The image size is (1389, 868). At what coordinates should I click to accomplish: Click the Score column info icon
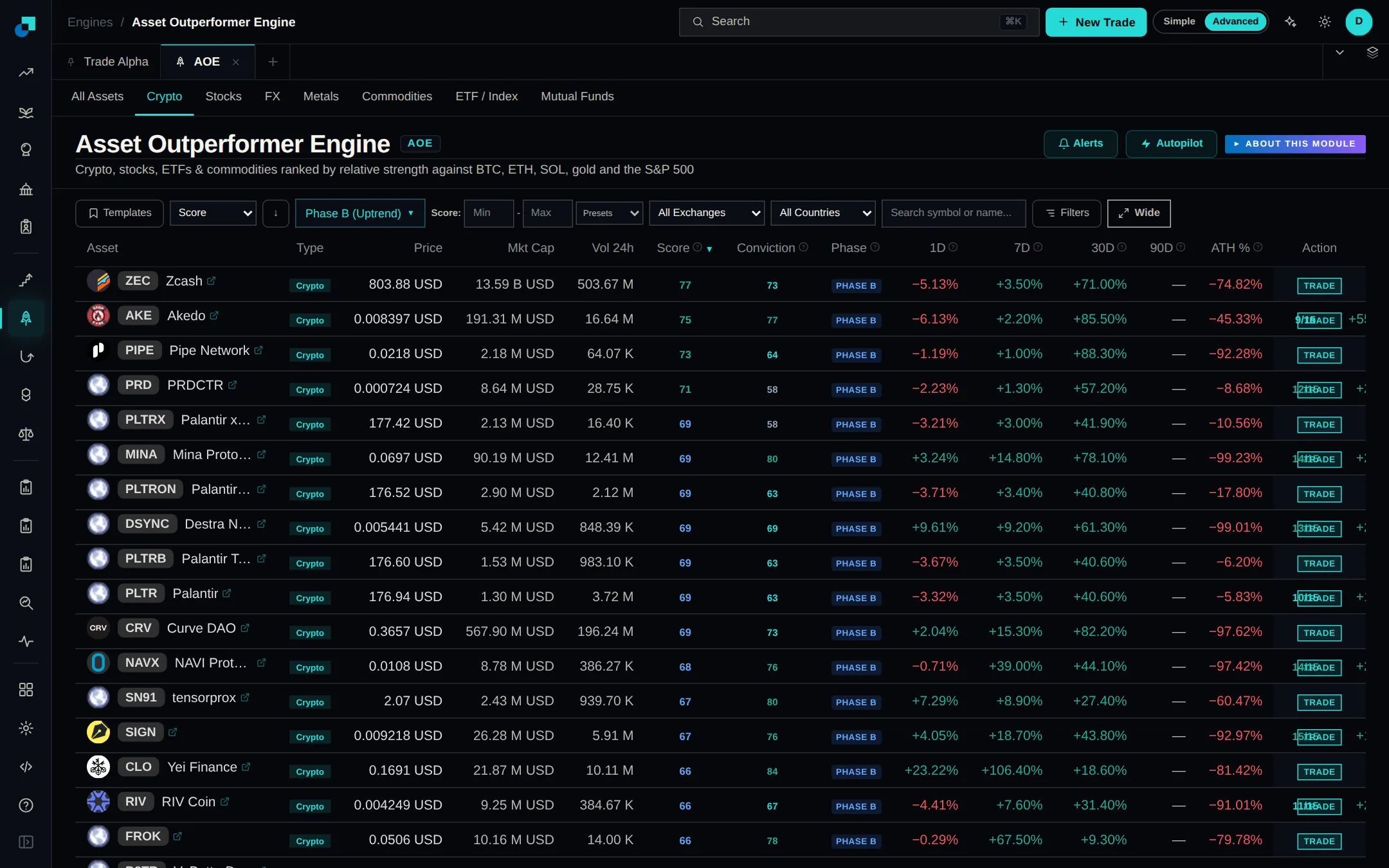[697, 248]
